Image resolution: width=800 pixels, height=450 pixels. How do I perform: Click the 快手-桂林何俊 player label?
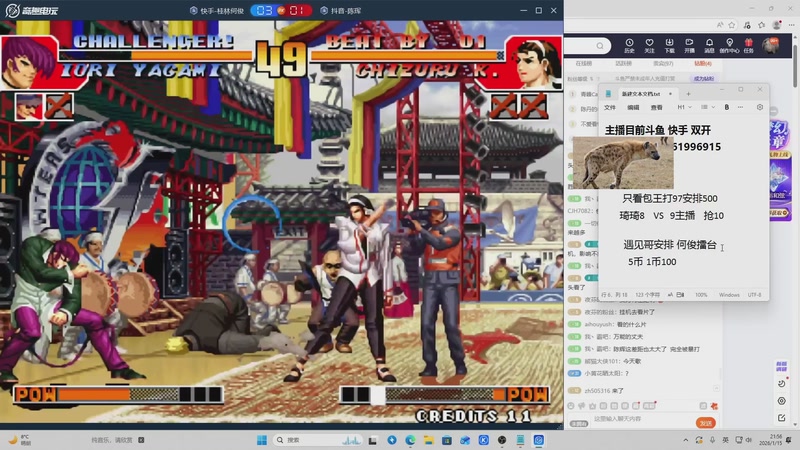(x=217, y=11)
